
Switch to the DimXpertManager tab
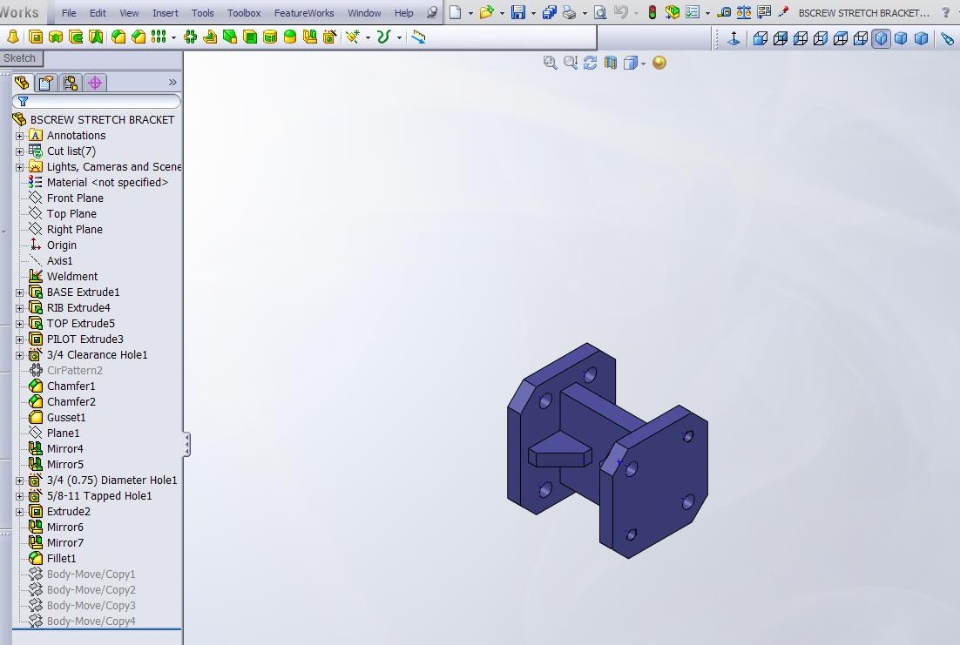pyautogui.click(x=95, y=83)
